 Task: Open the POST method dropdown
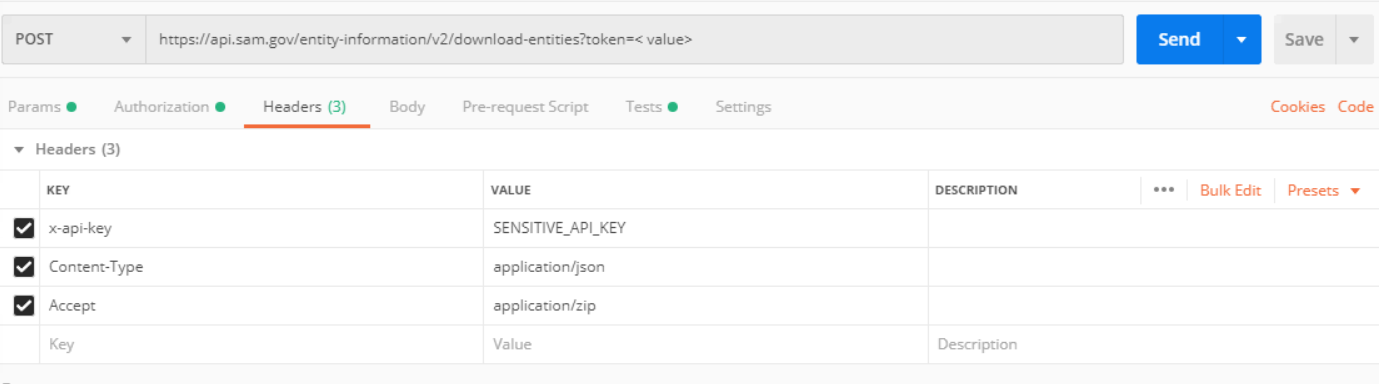73,40
